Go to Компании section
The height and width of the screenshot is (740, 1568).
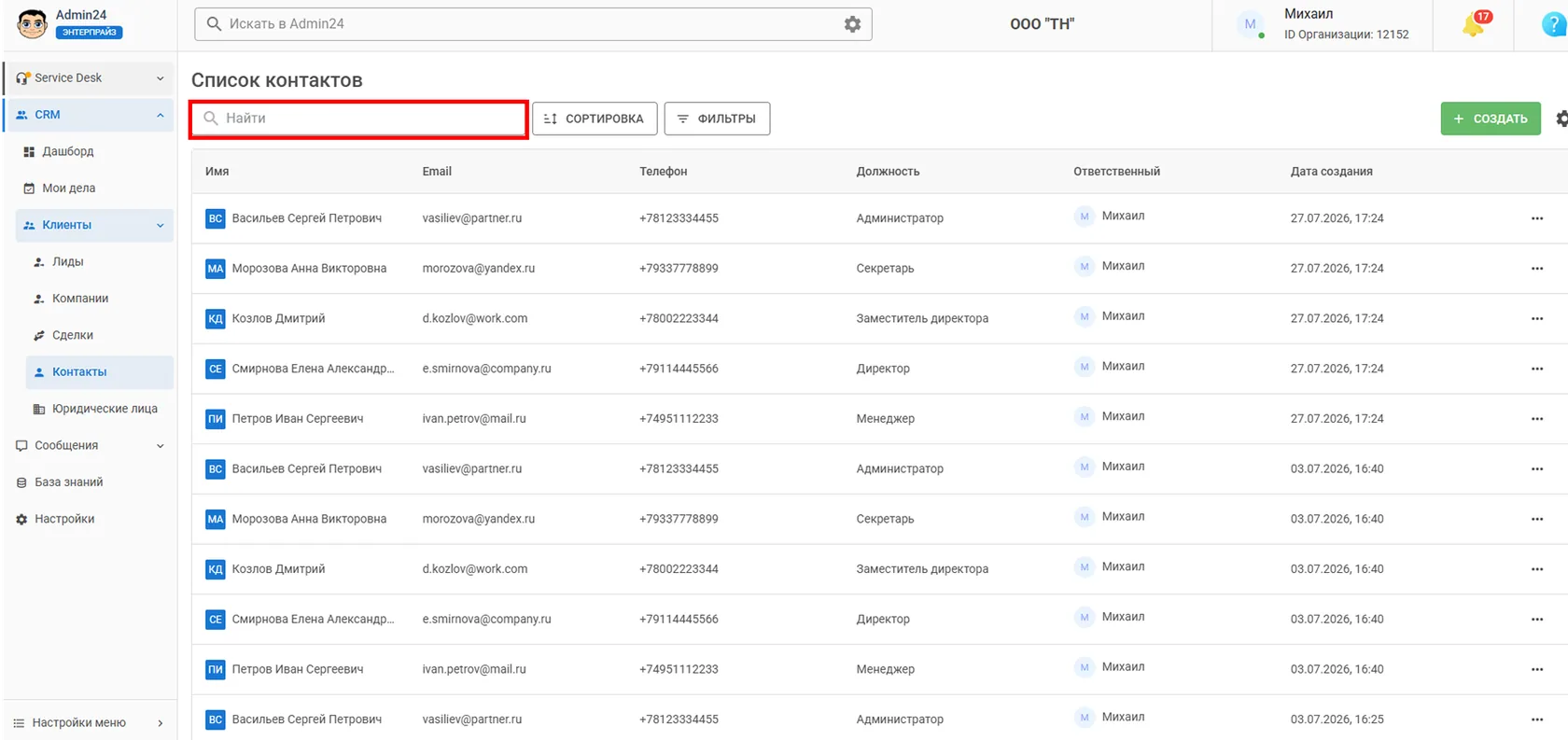coord(79,299)
